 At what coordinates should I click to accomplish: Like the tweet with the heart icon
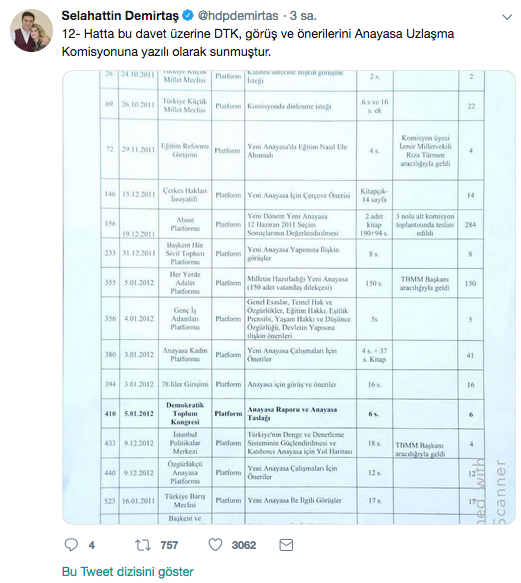(x=215, y=545)
